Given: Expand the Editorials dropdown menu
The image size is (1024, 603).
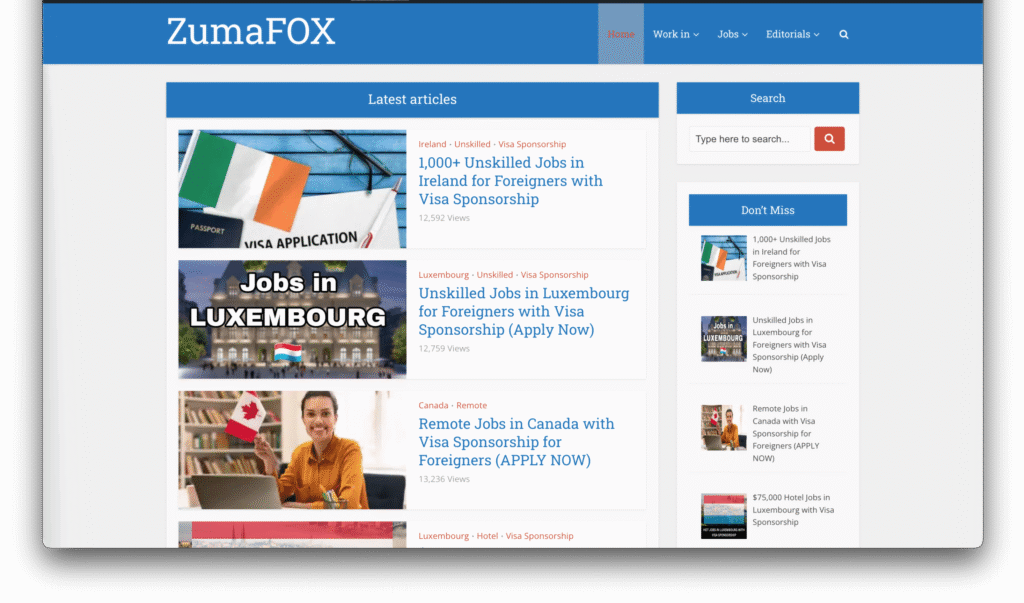Looking at the screenshot, I should click(x=792, y=34).
